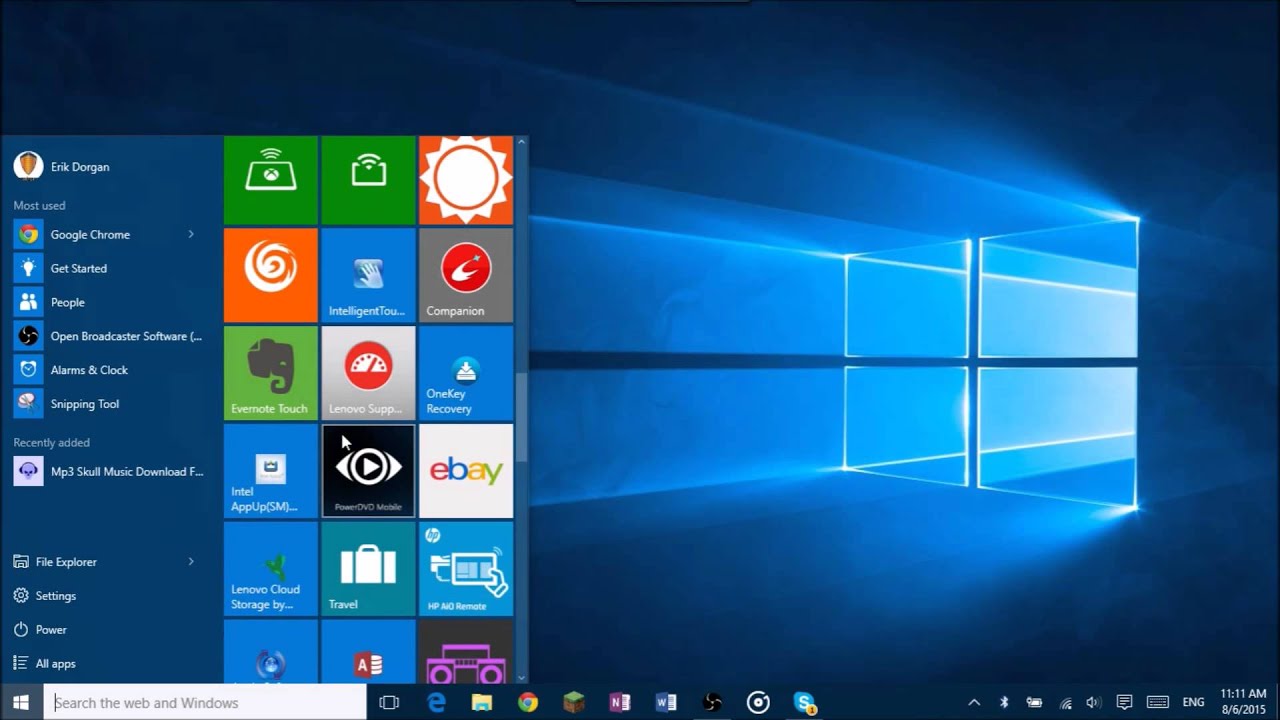Launch Chrome from the taskbar
This screenshot has width=1280, height=720.
528,702
